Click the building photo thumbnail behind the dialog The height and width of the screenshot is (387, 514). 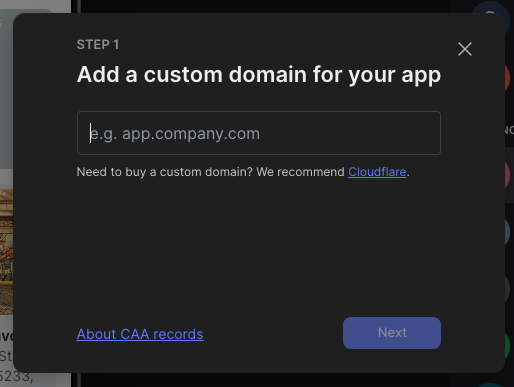pyautogui.click(x=6, y=252)
